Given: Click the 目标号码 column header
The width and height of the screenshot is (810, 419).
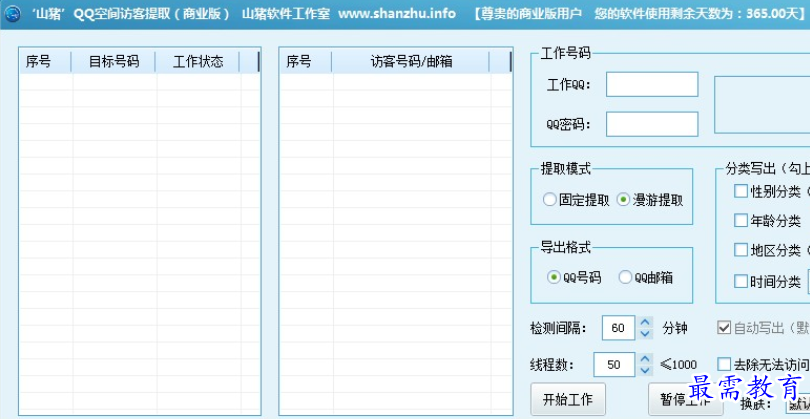Looking at the screenshot, I should tap(114, 62).
